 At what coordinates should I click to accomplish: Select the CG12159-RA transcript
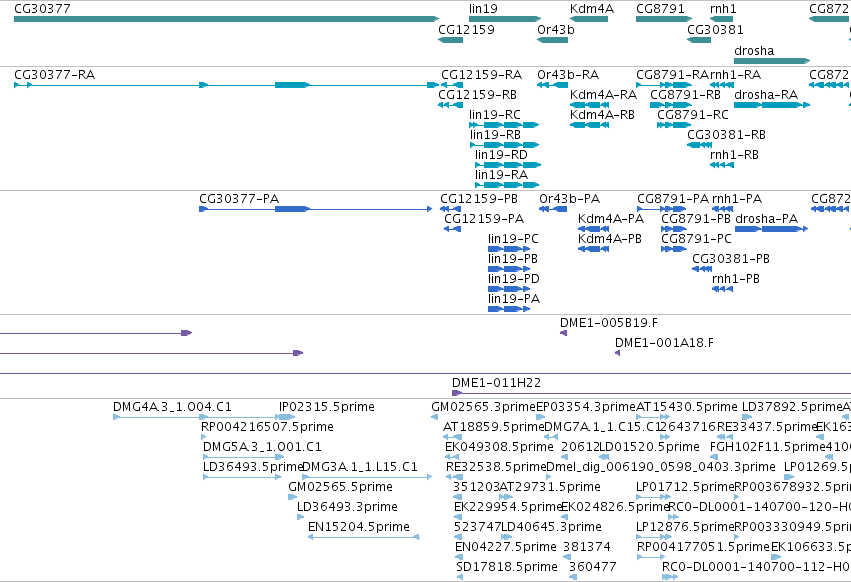pos(452,85)
